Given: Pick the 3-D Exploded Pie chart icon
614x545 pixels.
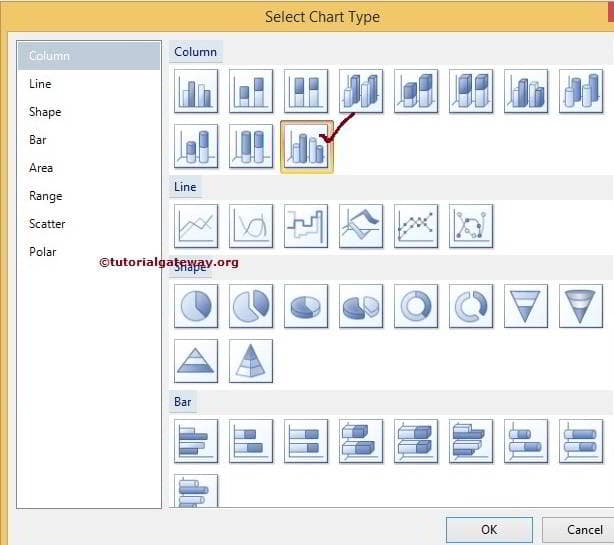Looking at the screenshot, I should click(x=361, y=306).
